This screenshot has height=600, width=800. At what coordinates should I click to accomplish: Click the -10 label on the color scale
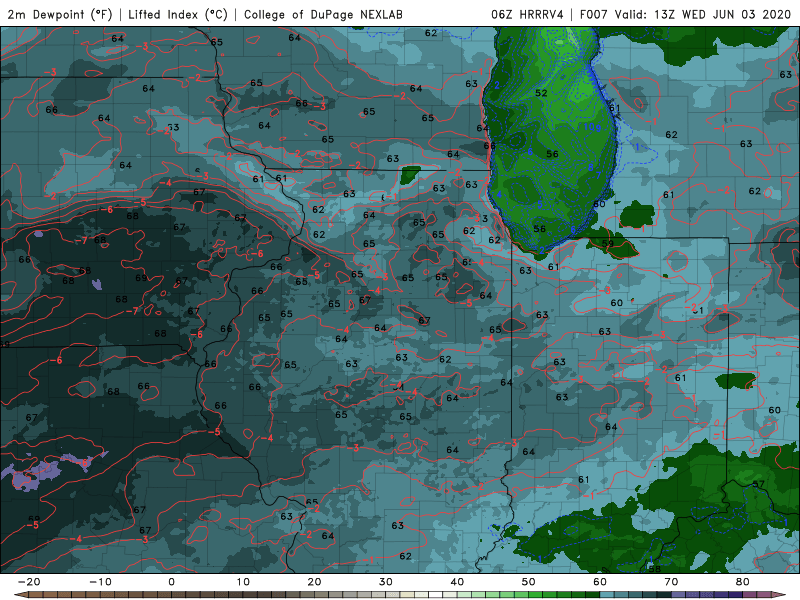coord(100,582)
